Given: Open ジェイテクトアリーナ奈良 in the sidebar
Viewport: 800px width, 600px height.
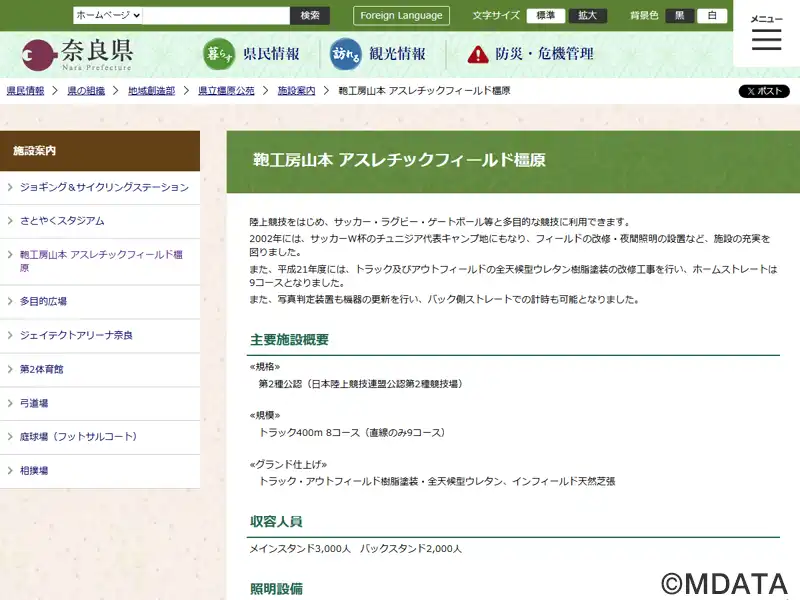Looking at the screenshot, I should tap(100, 335).
